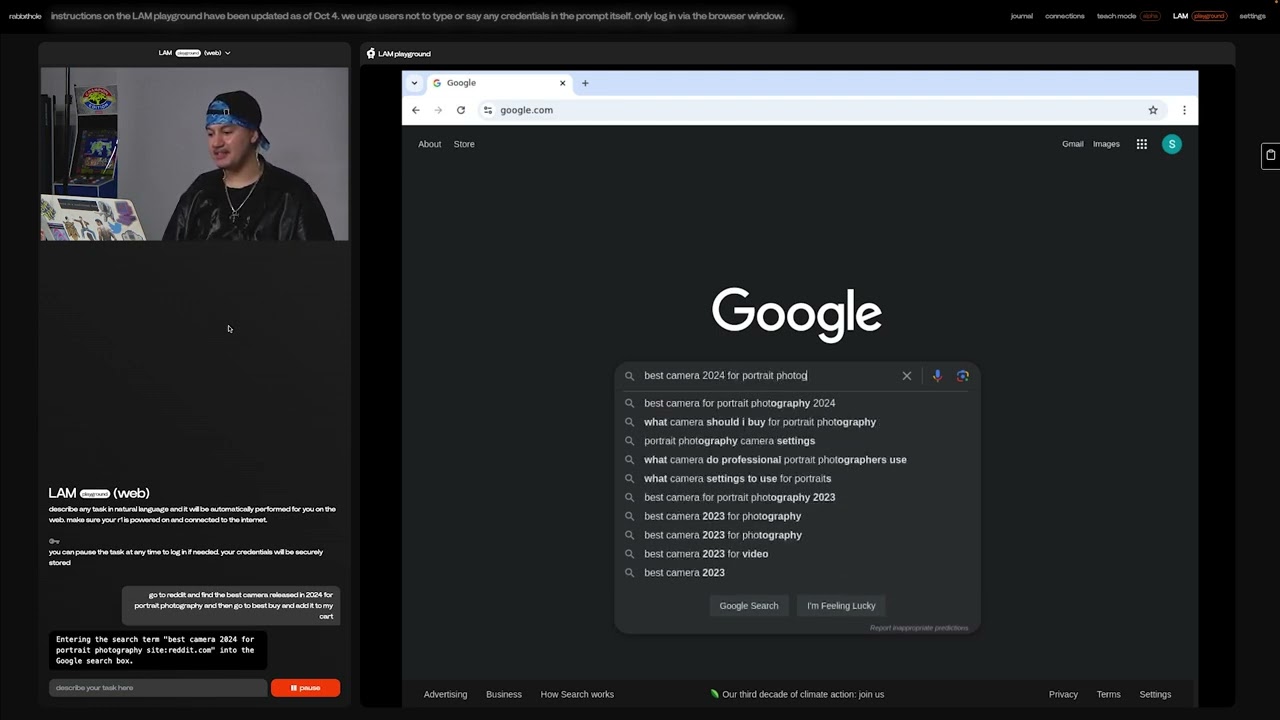Start voice search with microphone
The height and width of the screenshot is (720, 1280).
pos(937,376)
